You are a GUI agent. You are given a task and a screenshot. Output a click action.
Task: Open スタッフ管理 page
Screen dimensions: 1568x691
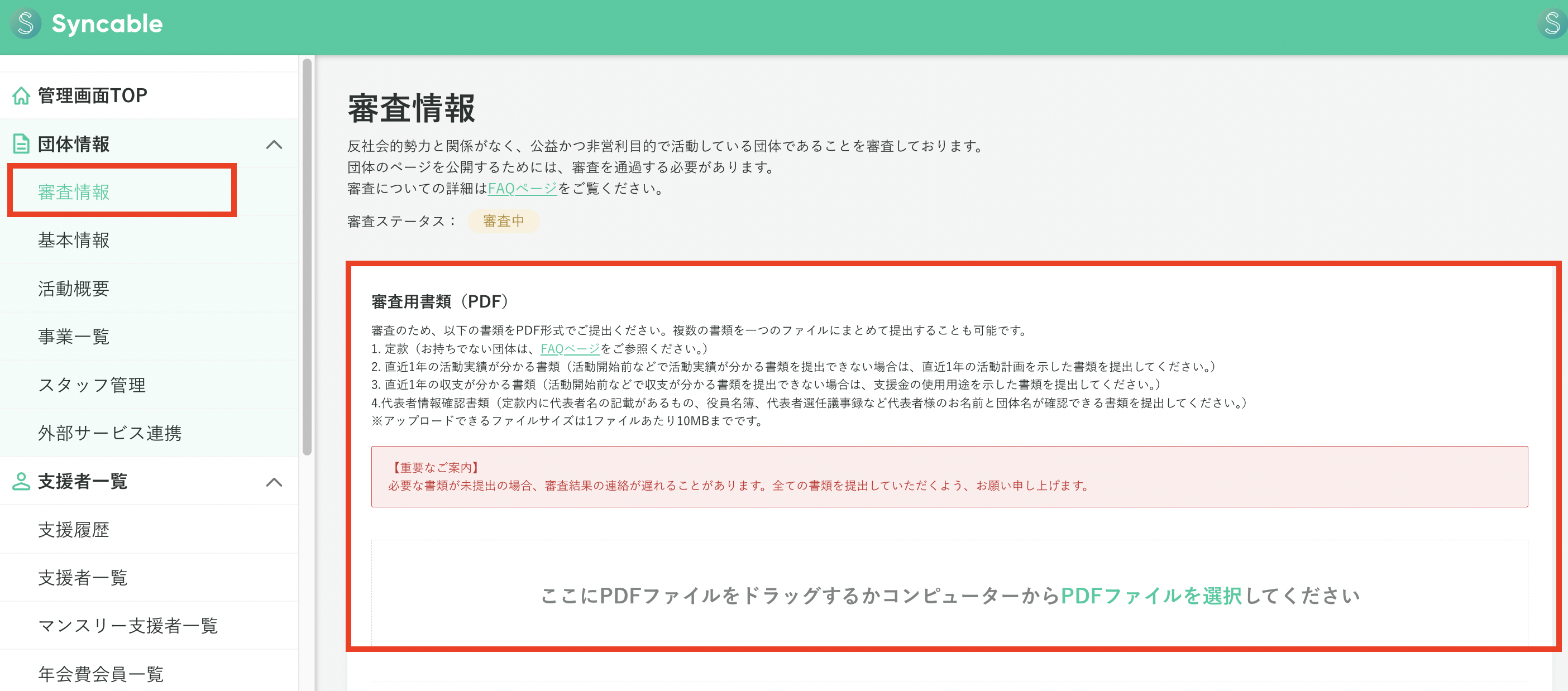[92, 385]
